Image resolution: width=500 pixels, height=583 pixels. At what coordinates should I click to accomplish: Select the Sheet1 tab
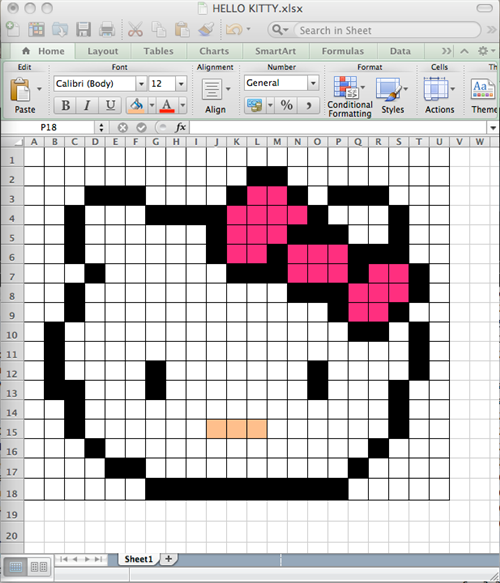139,559
